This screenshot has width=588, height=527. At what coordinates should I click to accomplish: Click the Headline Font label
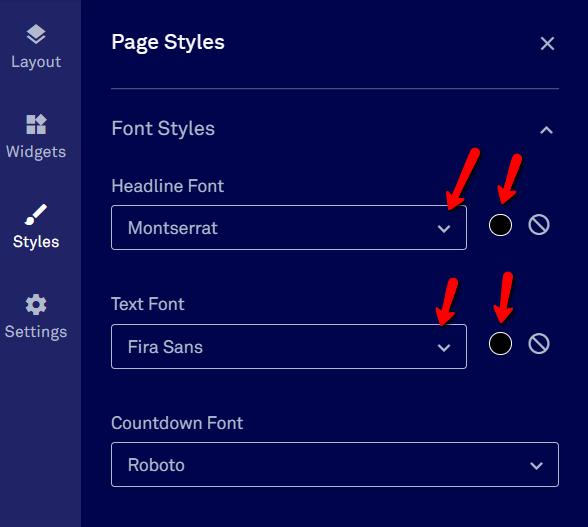pos(168,186)
